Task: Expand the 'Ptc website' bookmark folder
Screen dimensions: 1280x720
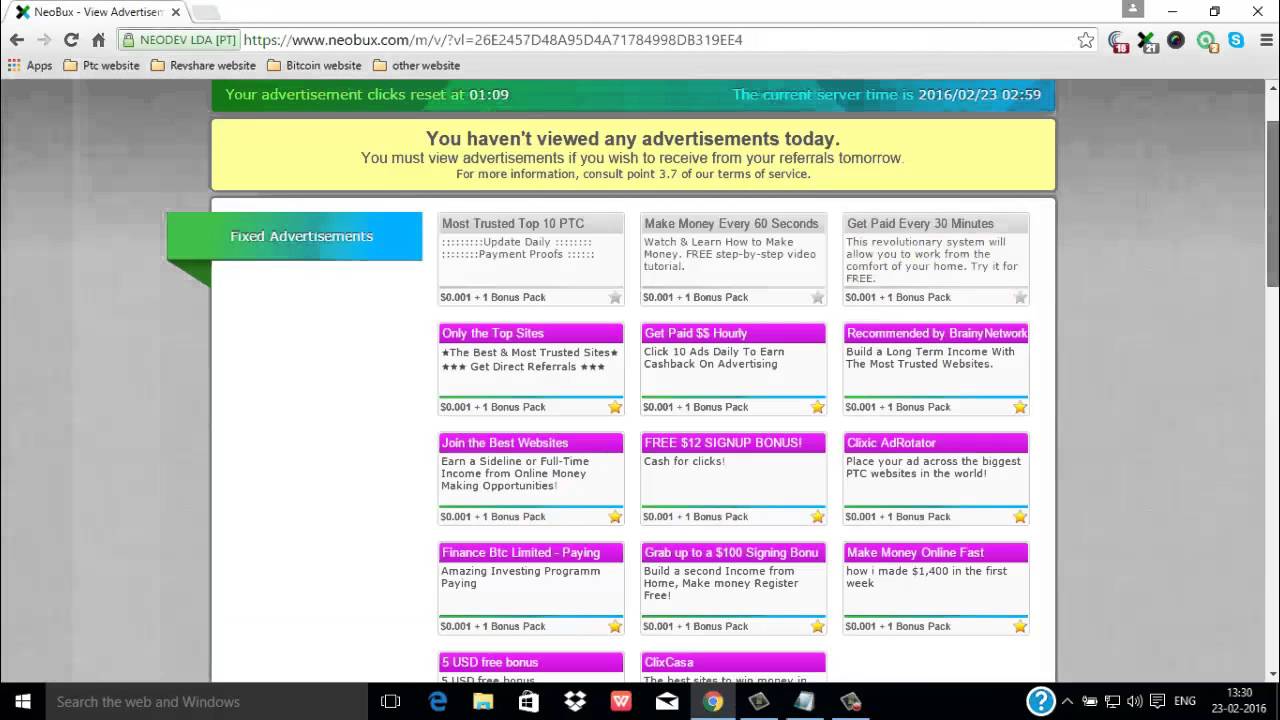Action: point(101,66)
